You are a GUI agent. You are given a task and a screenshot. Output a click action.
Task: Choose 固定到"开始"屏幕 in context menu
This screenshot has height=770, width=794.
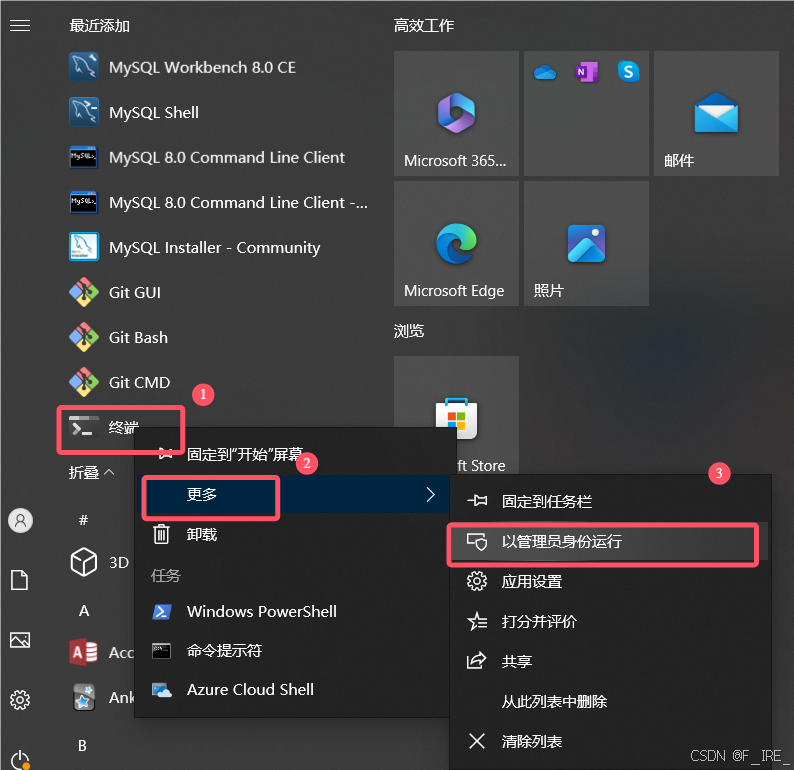tap(294, 454)
